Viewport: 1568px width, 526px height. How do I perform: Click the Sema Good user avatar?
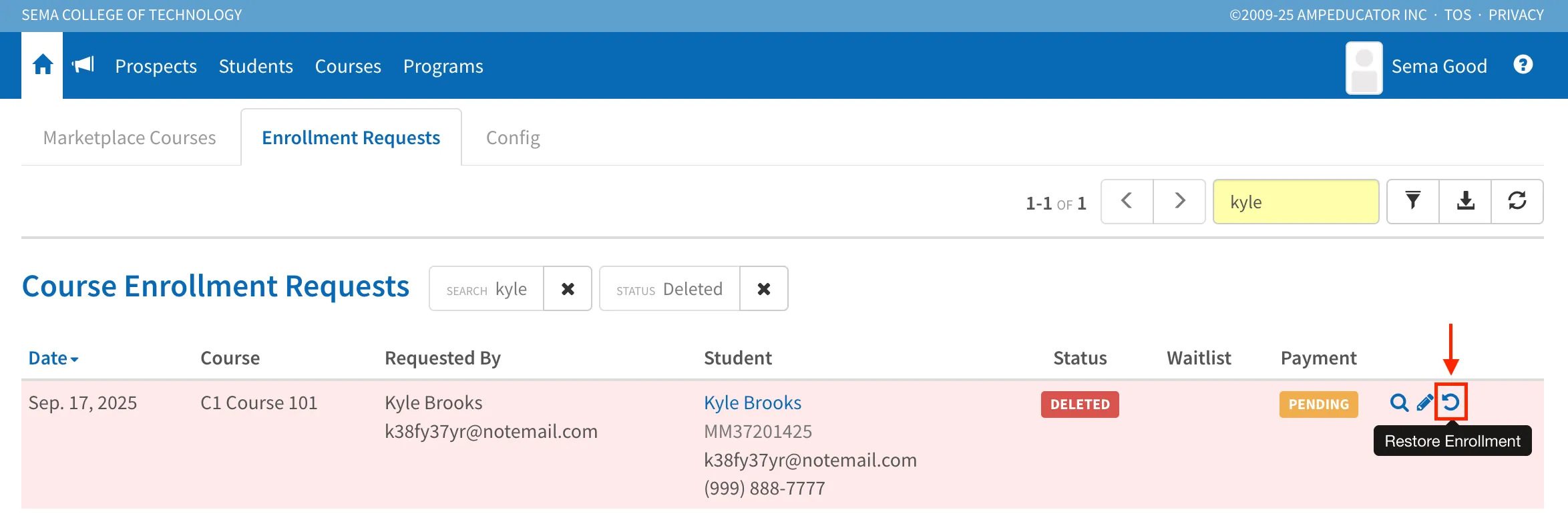tap(1364, 67)
